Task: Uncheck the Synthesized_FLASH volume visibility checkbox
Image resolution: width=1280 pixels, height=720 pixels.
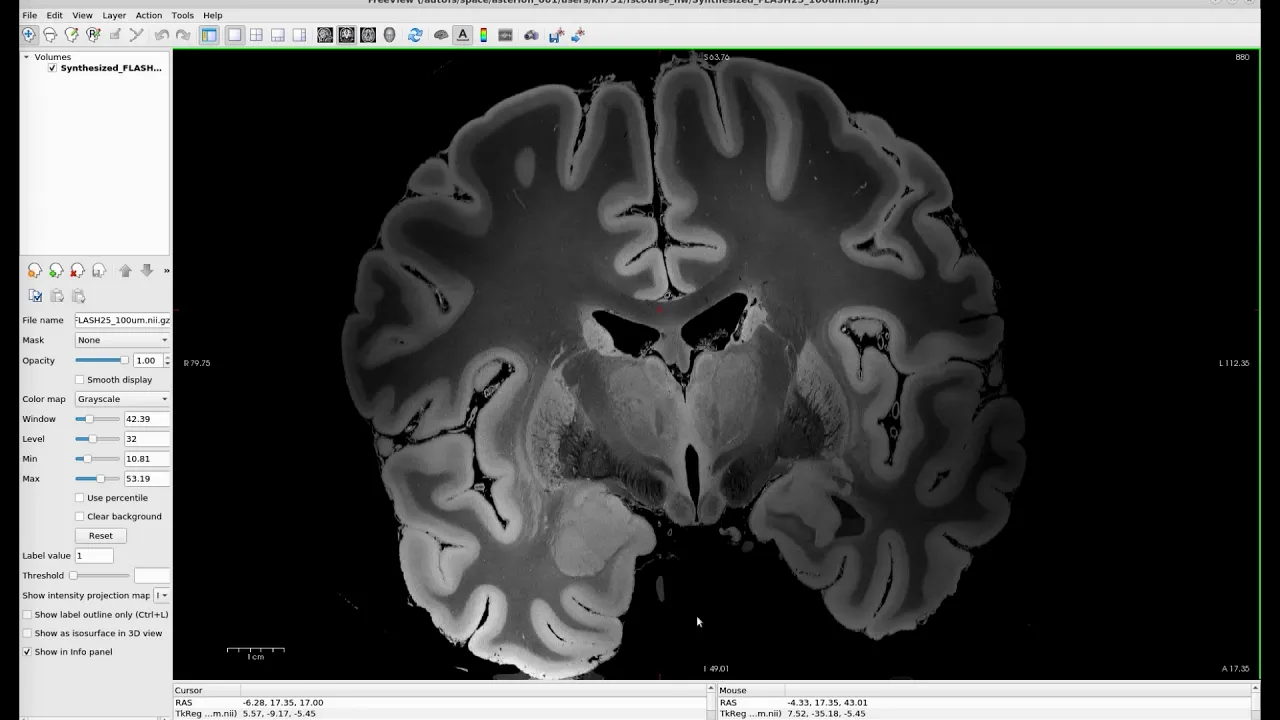Action: (x=52, y=68)
